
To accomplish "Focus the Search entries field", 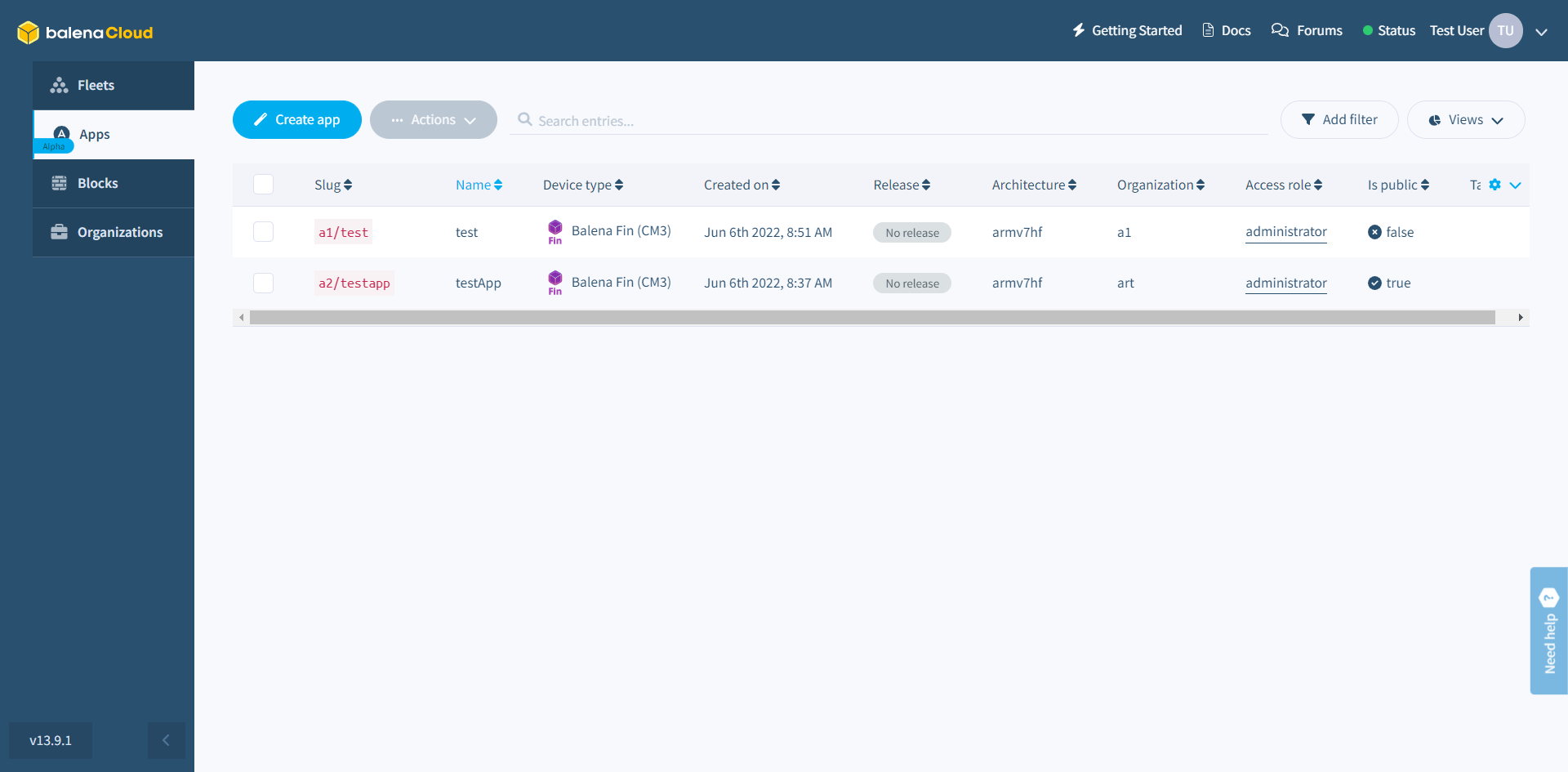I will (898, 121).
